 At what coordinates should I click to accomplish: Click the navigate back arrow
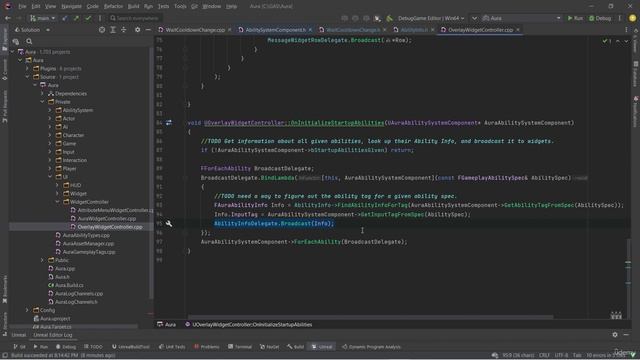coord(8,18)
